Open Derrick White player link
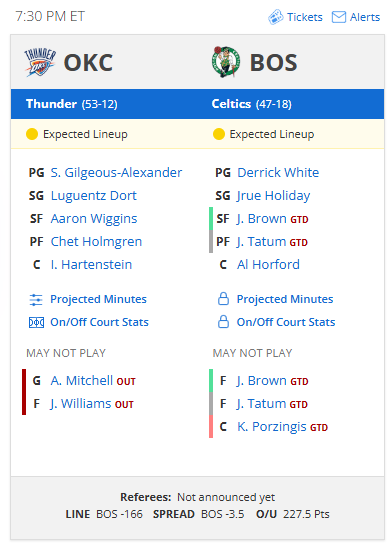This screenshot has height=548, width=391. click(x=278, y=173)
